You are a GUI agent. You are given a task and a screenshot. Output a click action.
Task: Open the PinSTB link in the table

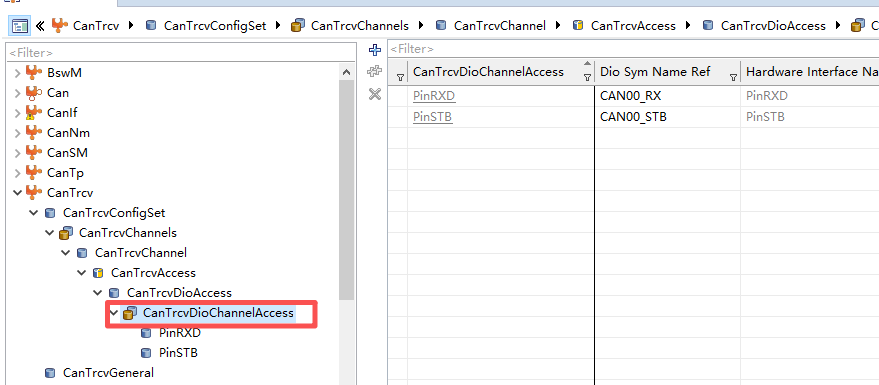(x=432, y=117)
